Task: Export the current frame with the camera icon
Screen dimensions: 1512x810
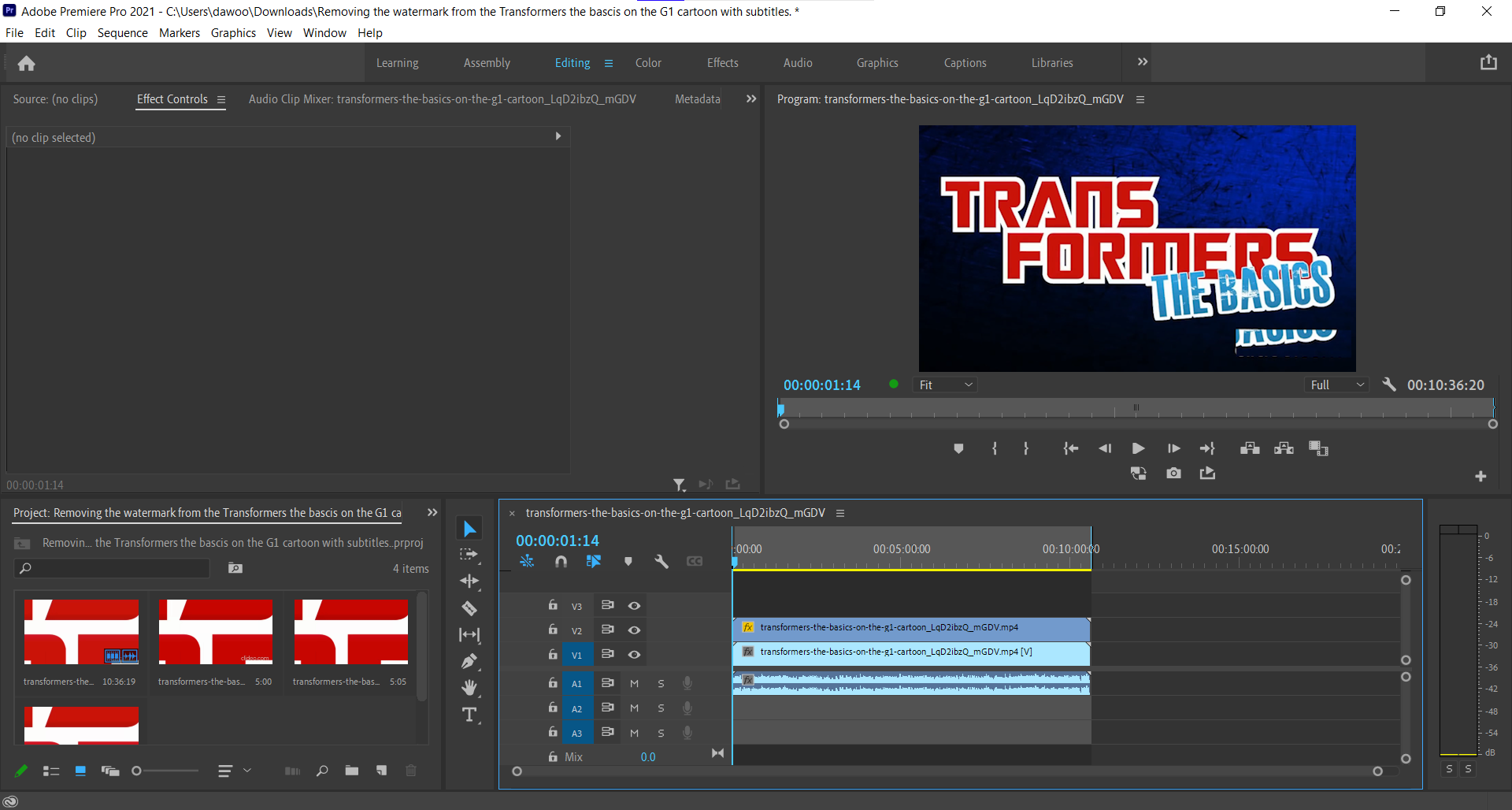Action: (1173, 473)
